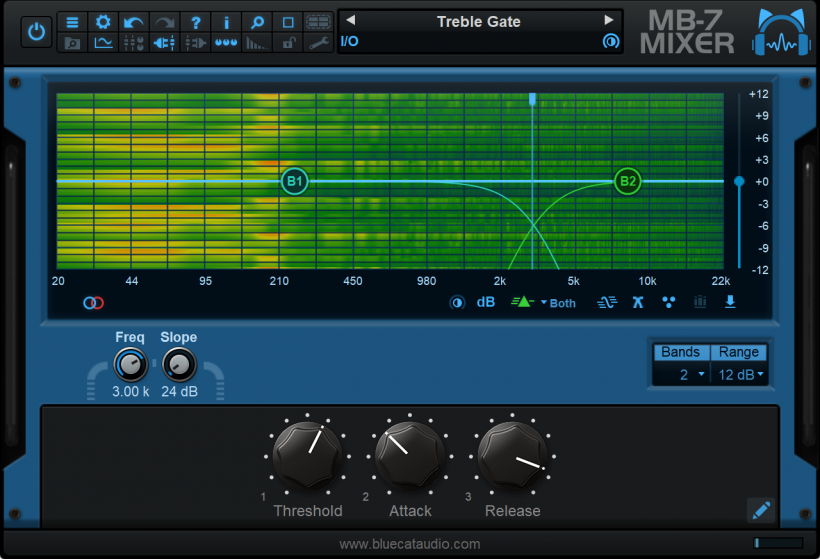Image resolution: width=820 pixels, height=559 pixels.
Task: Toggle dB scale display button
Action: coord(486,302)
